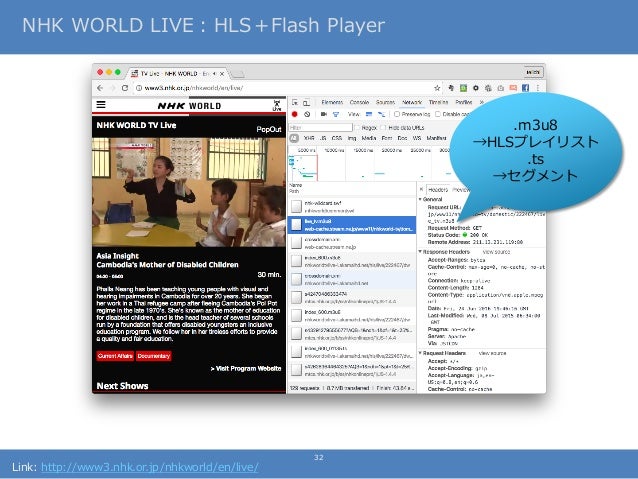
Task: Toggle the overview waterfall view icon
Action: (x=381, y=114)
